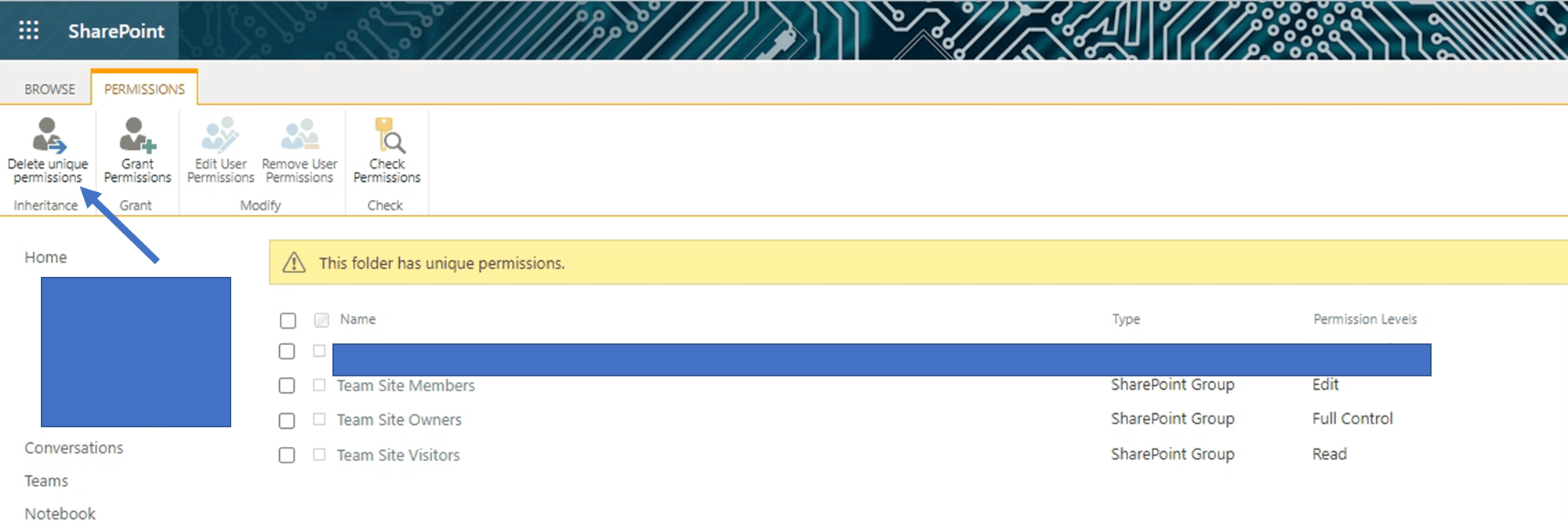Image resolution: width=1568 pixels, height=523 pixels.
Task: Check the box for Team Site Visitors
Action: point(287,456)
